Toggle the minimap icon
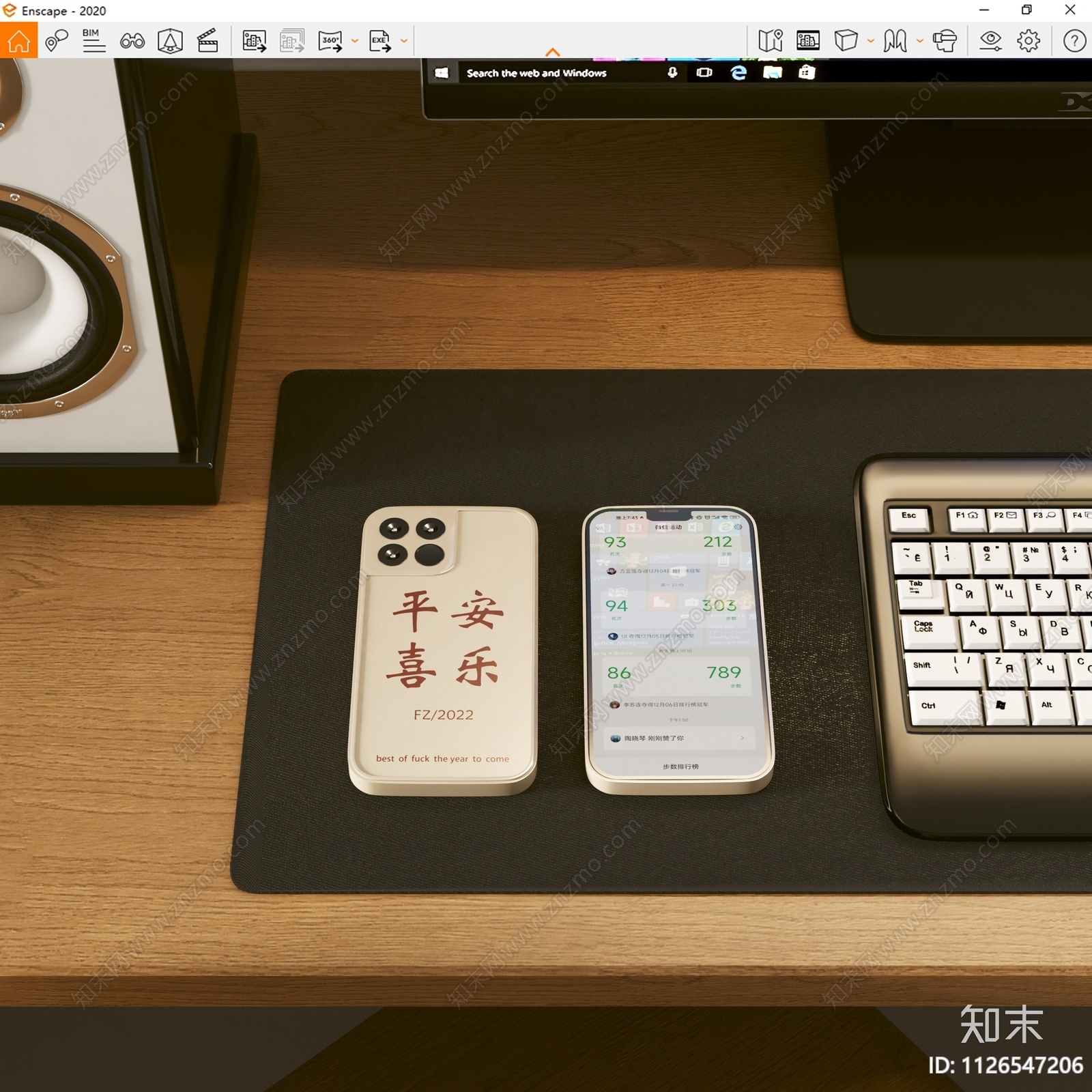 click(771, 41)
